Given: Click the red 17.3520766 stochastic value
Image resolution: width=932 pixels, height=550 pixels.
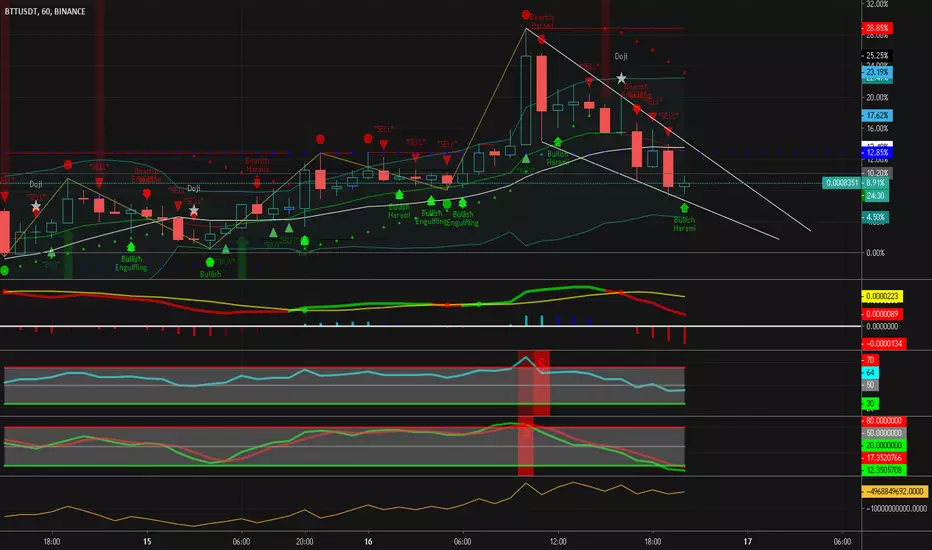Looking at the screenshot, I should coord(884,458).
